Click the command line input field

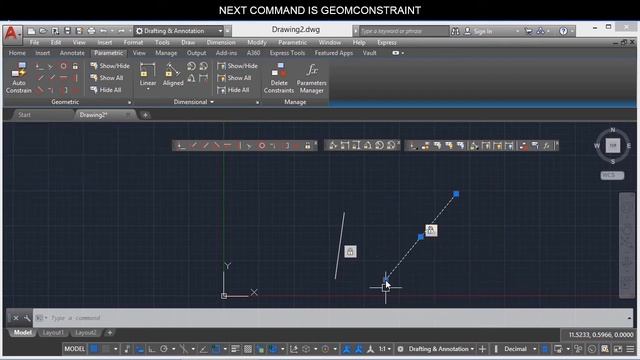333,318
